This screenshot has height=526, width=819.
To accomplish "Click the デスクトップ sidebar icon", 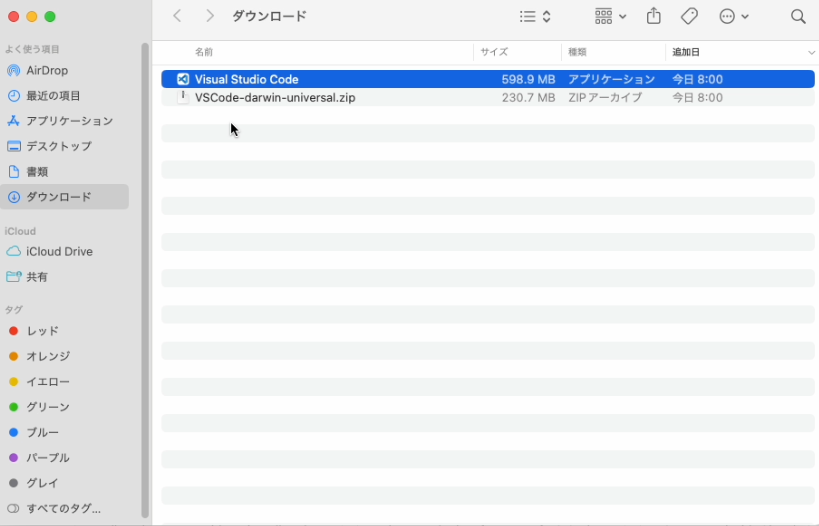I will coord(14,146).
